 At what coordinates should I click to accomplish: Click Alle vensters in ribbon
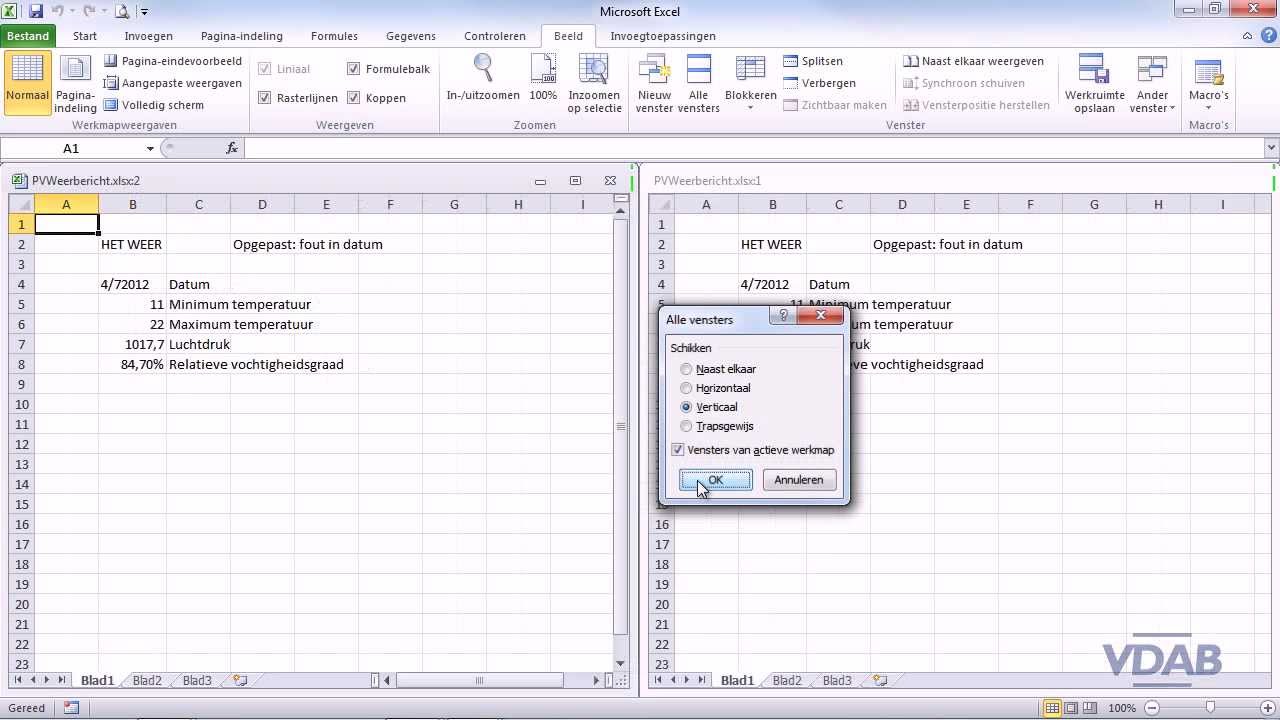(x=699, y=83)
